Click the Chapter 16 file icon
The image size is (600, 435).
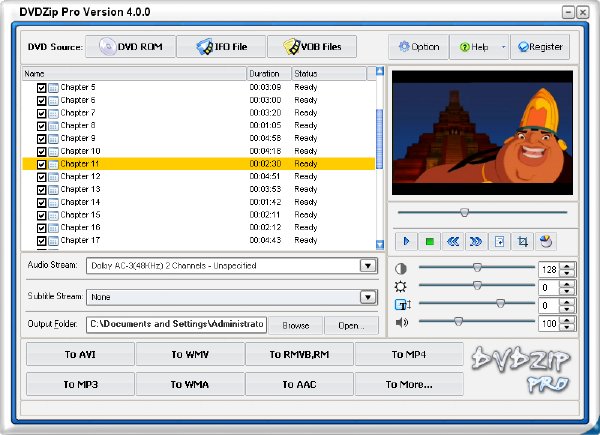(x=54, y=228)
